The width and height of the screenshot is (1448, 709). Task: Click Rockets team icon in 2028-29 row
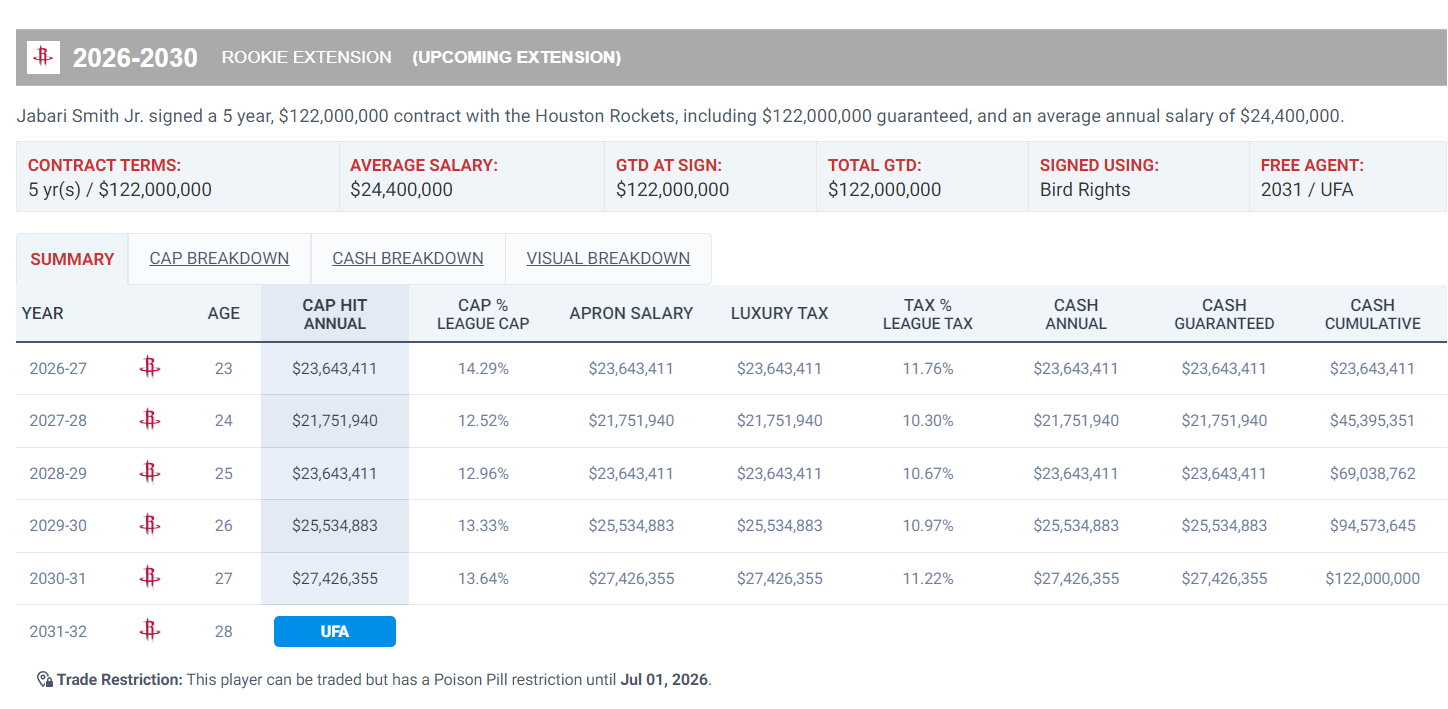tap(149, 473)
